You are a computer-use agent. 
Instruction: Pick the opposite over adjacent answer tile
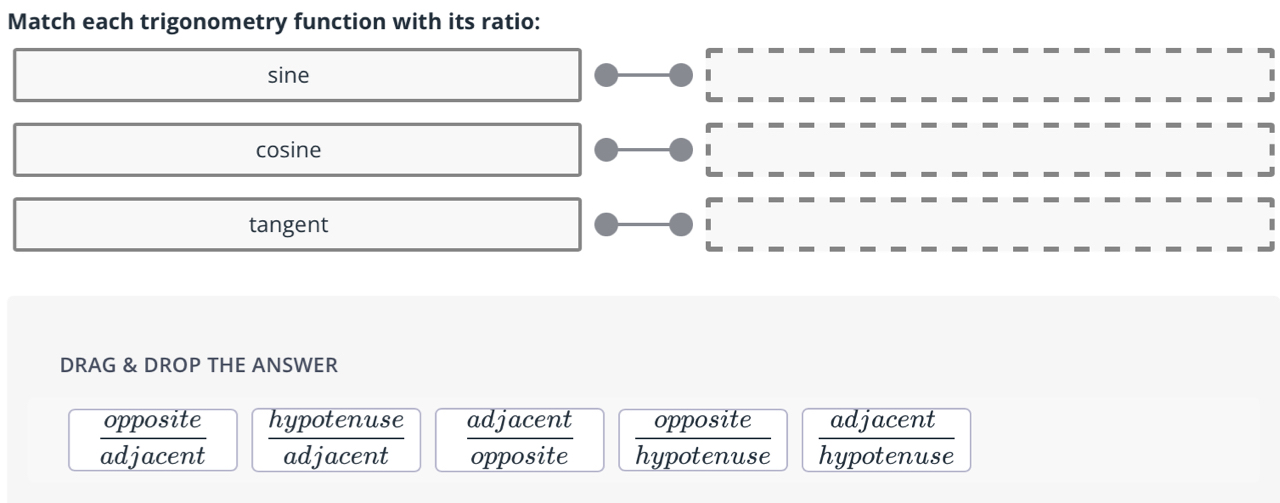point(153,439)
